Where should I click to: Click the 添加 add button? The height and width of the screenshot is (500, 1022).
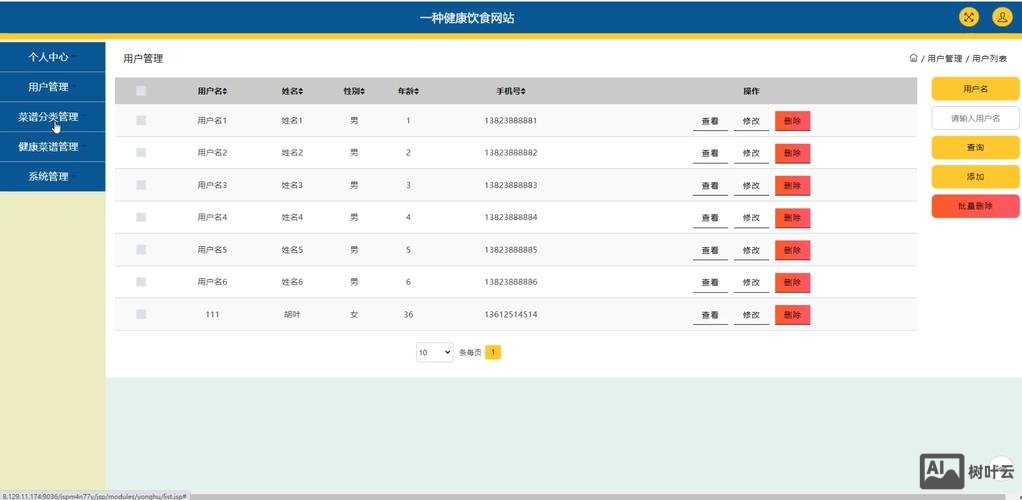pos(975,177)
